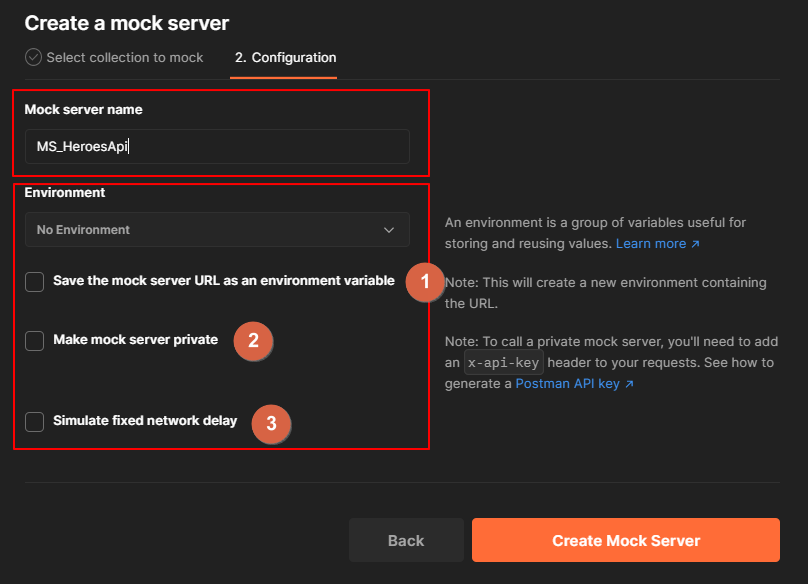The image size is (808, 584).
Task: Go to Select collection to mock step
Action: tap(125, 57)
